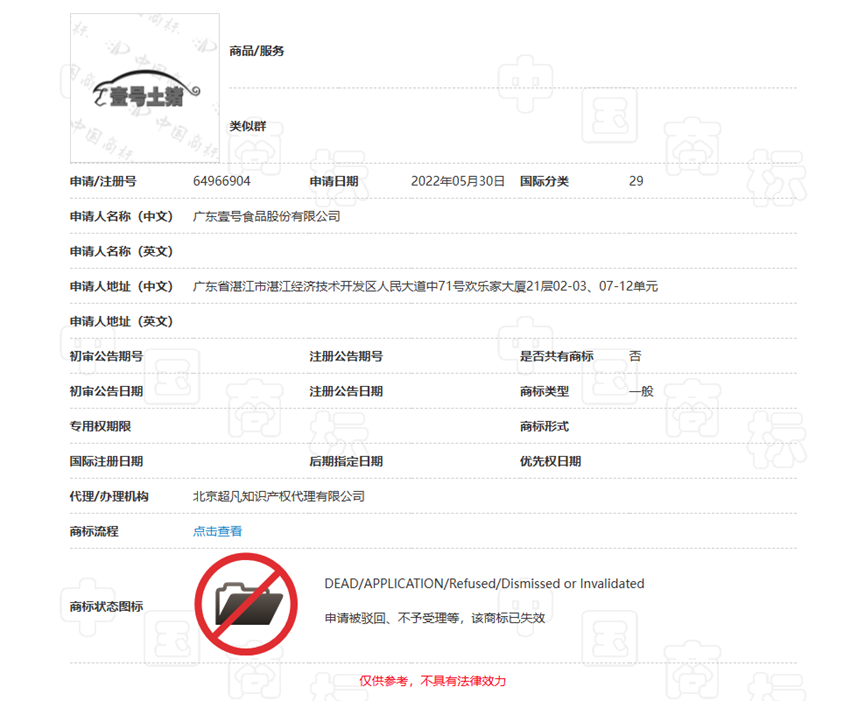The width and height of the screenshot is (865, 701).
Task: Open the 壹号土猪 trademark logo image
Action: coord(145,88)
